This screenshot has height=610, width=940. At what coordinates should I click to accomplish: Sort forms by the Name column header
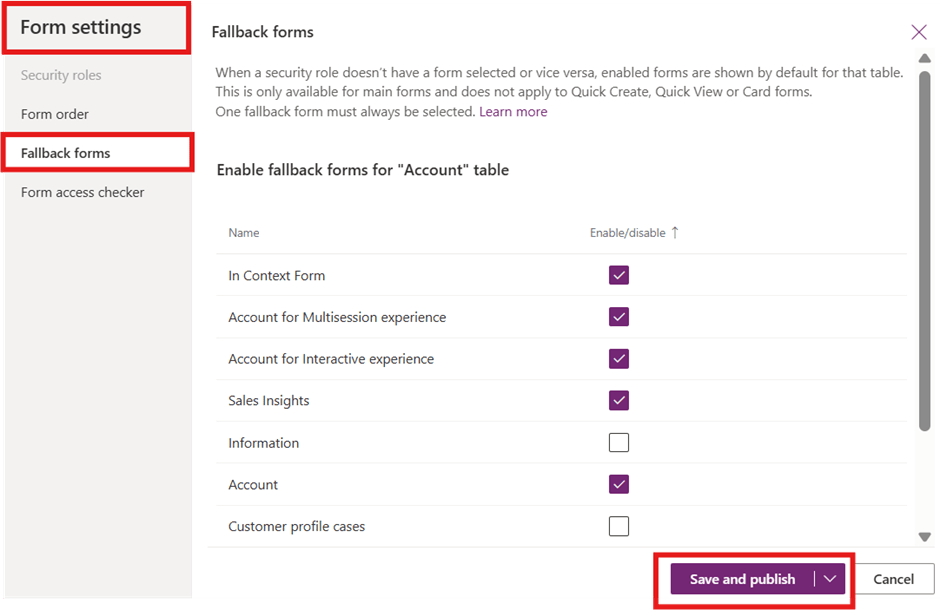pyautogui.click(x=244, y=233)
